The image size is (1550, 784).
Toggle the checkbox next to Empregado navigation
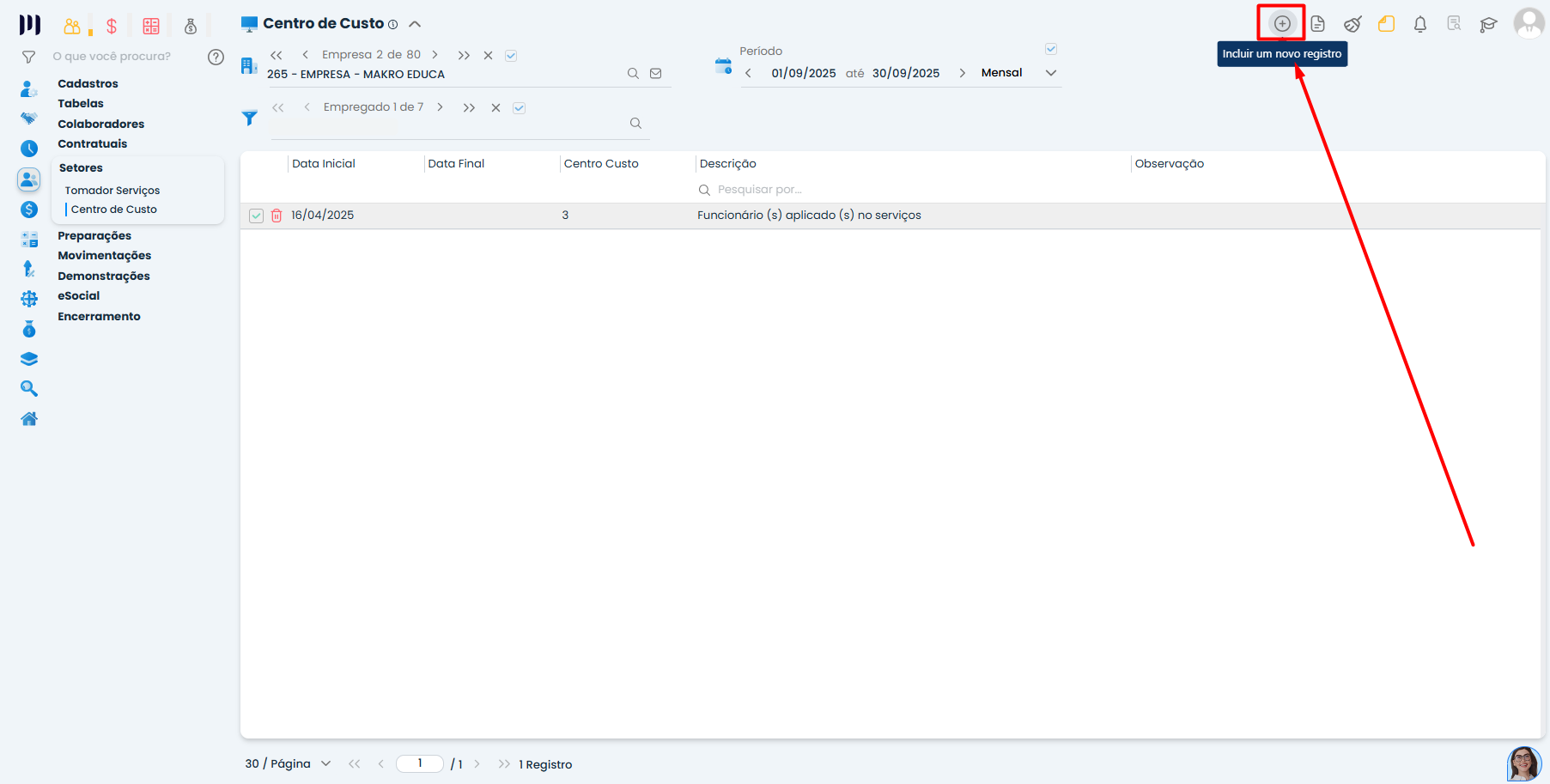(519, 108)
